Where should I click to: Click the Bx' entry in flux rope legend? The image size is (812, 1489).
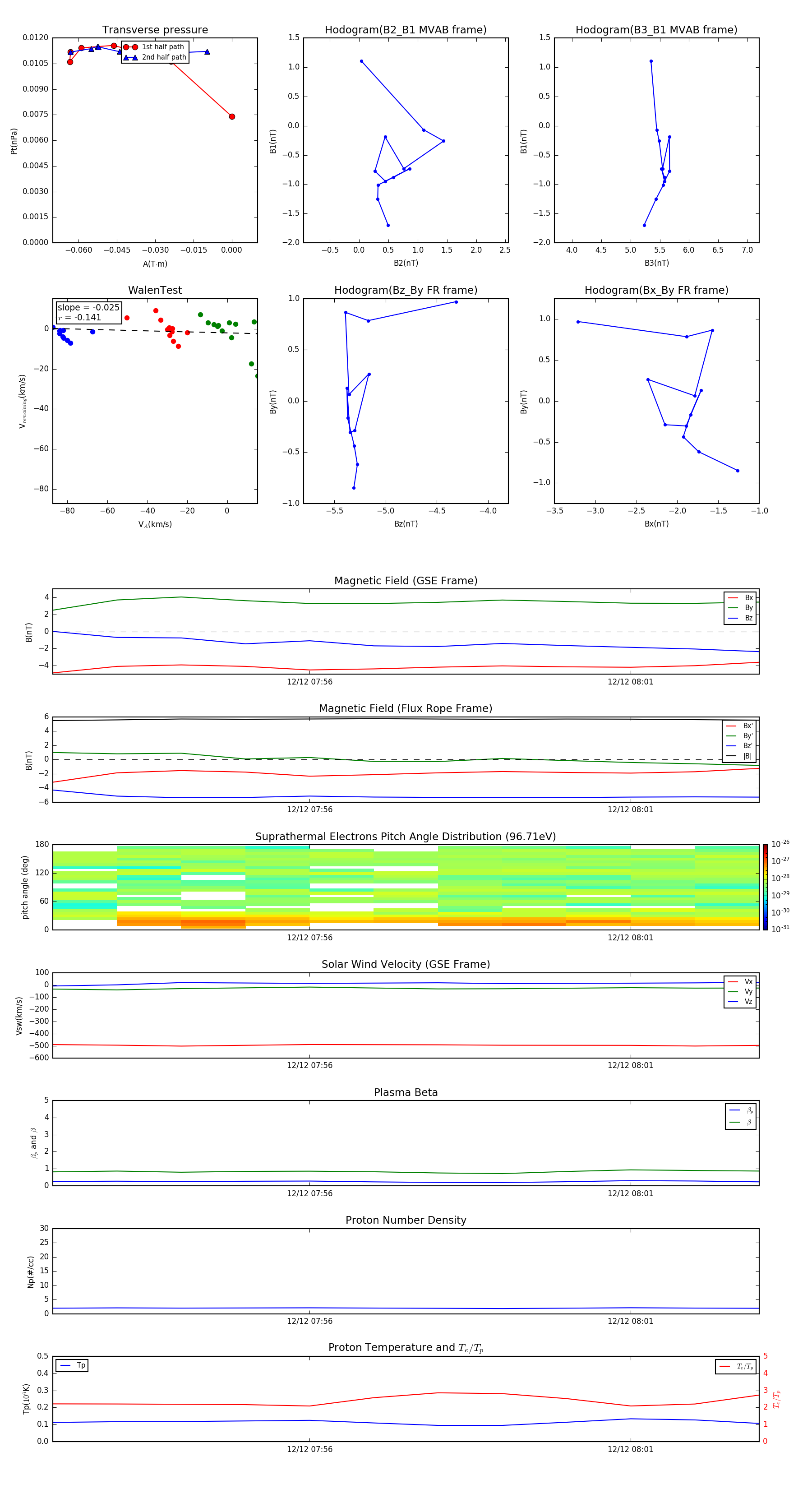[x=740, y=726]
